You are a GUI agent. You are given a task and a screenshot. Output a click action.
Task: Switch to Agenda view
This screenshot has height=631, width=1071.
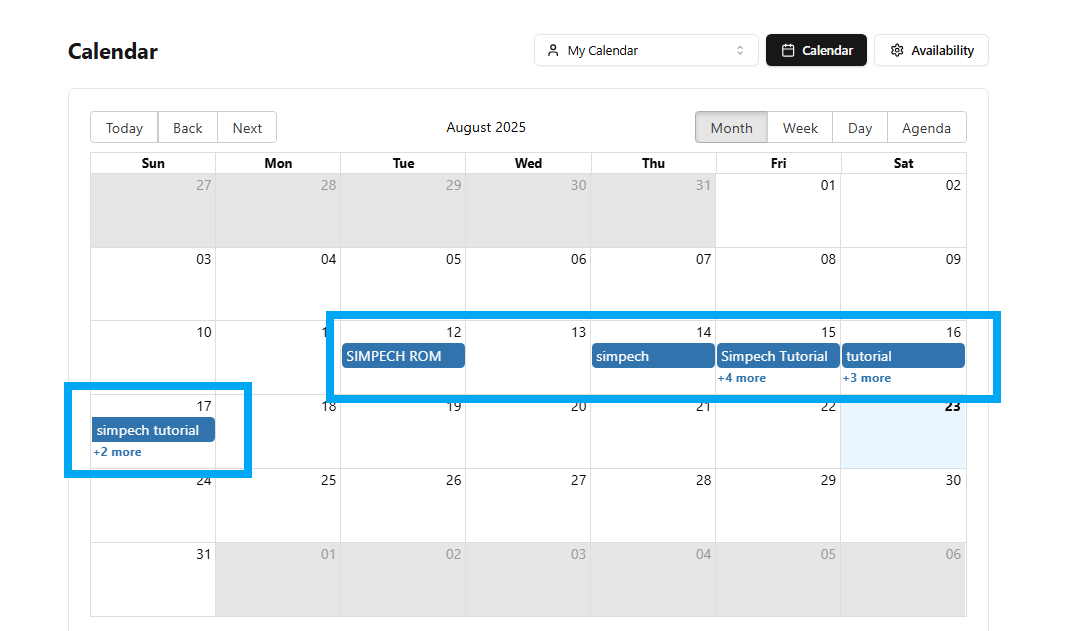(x=926, y=128)
